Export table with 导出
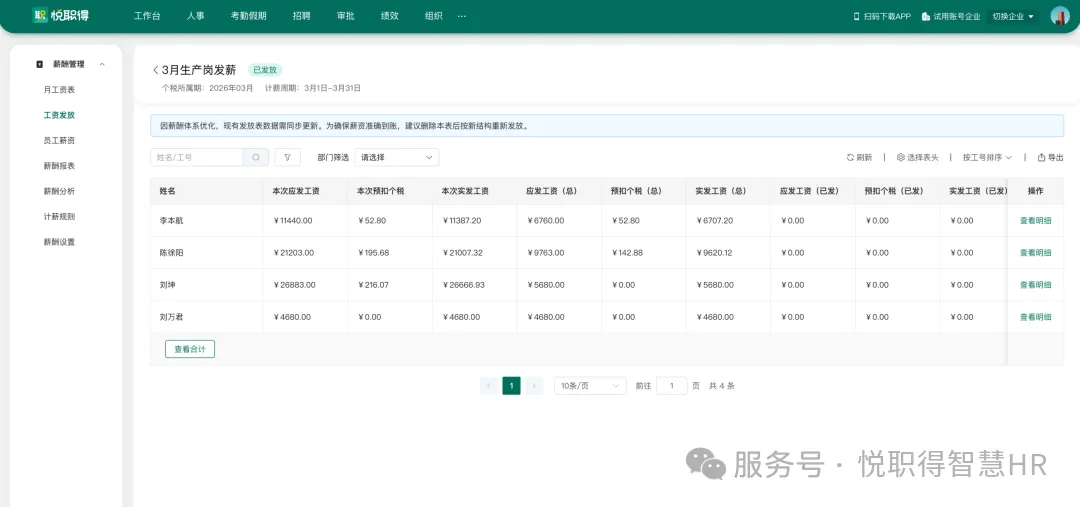 [x=1050, y=157]
